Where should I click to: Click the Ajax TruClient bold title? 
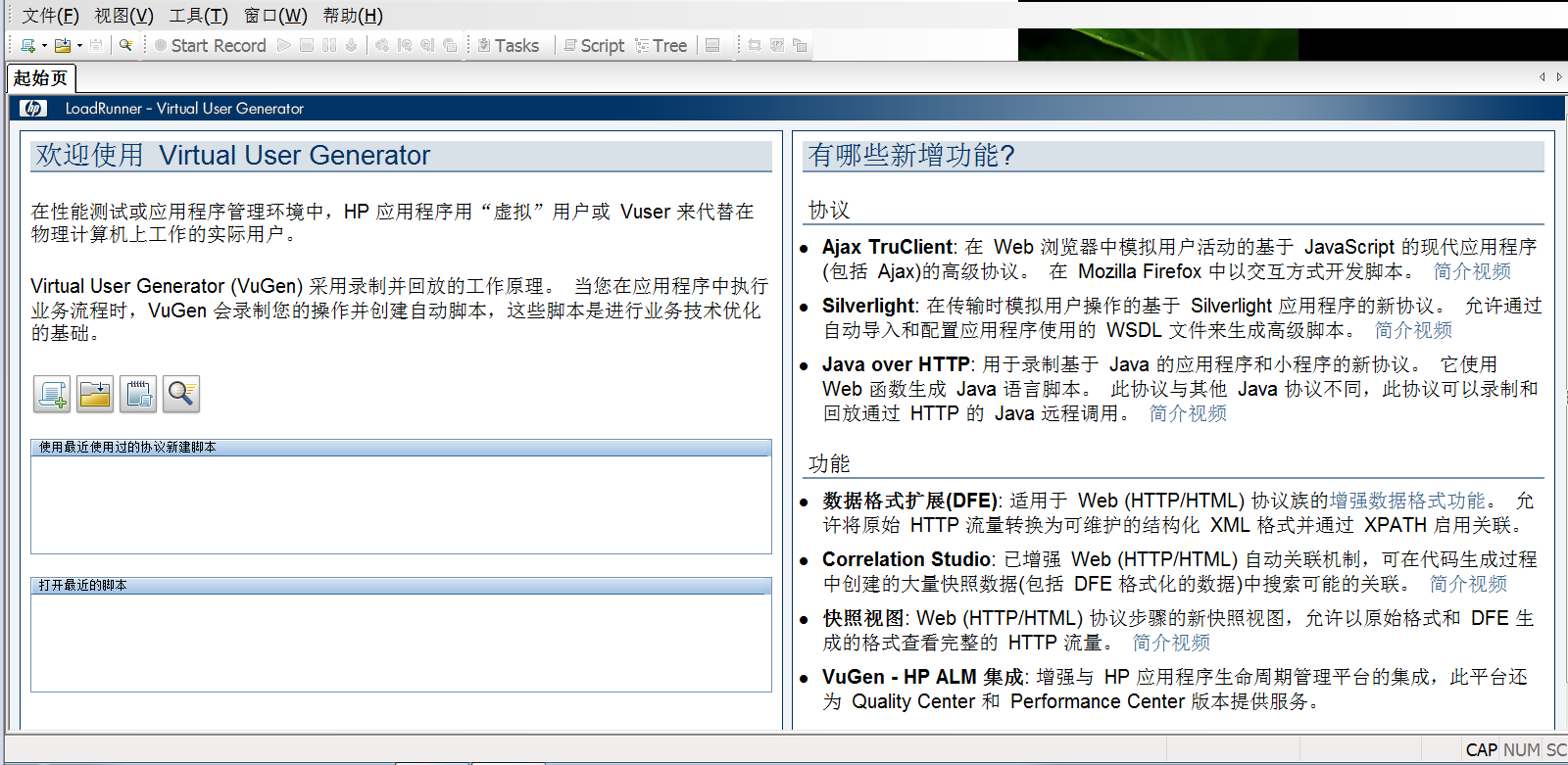coord(888,247)
